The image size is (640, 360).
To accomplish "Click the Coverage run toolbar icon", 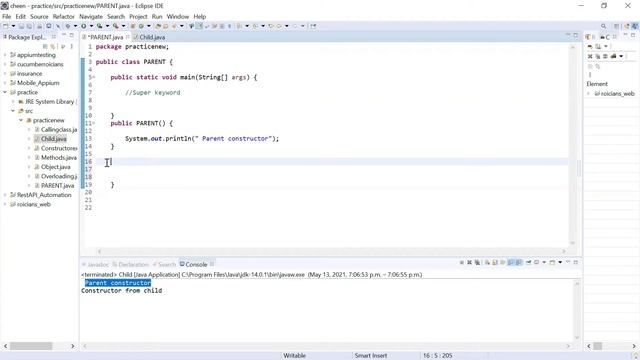I will tap(99, 26).
